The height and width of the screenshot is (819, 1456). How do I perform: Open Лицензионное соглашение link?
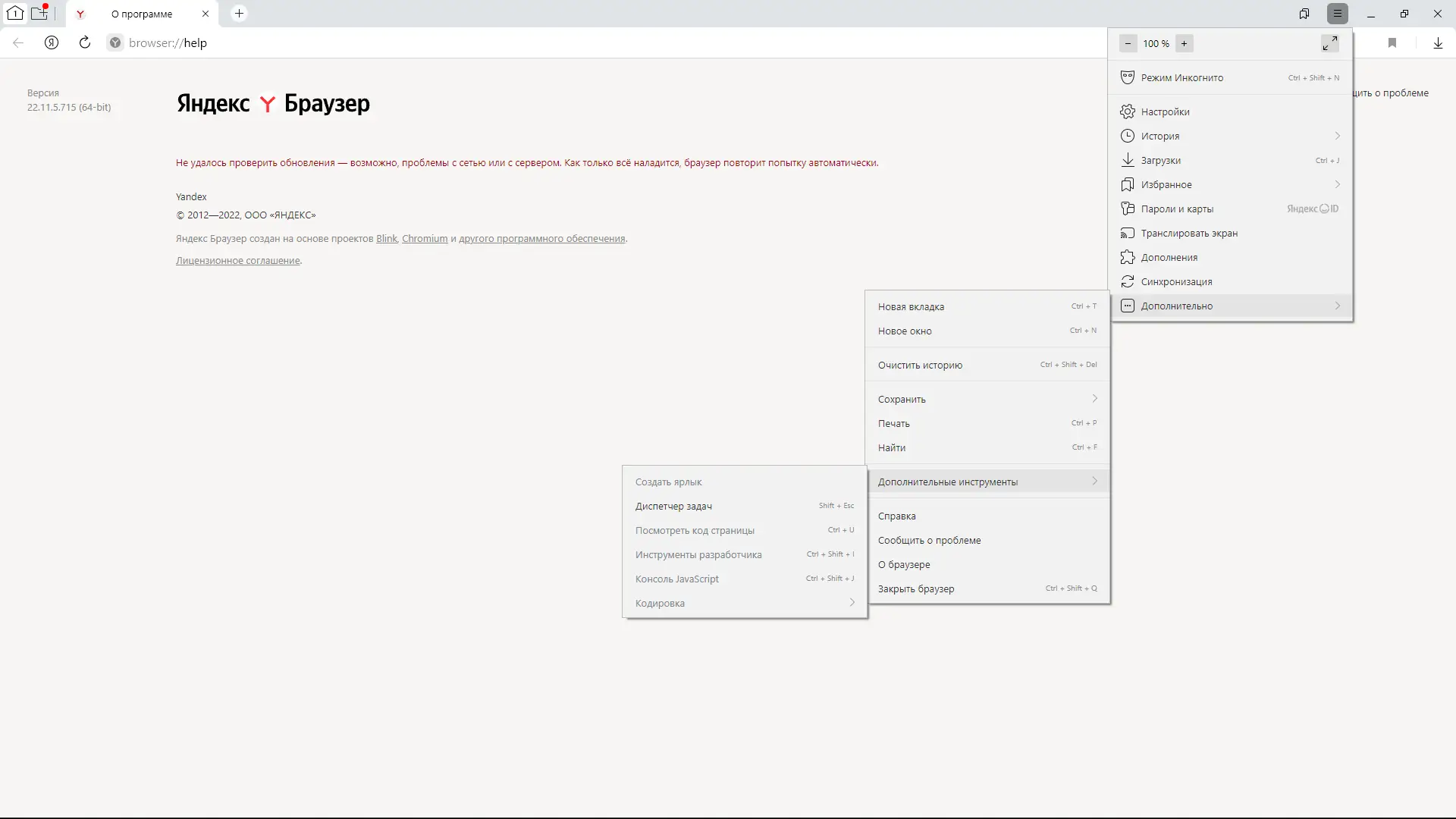point(238,260)
